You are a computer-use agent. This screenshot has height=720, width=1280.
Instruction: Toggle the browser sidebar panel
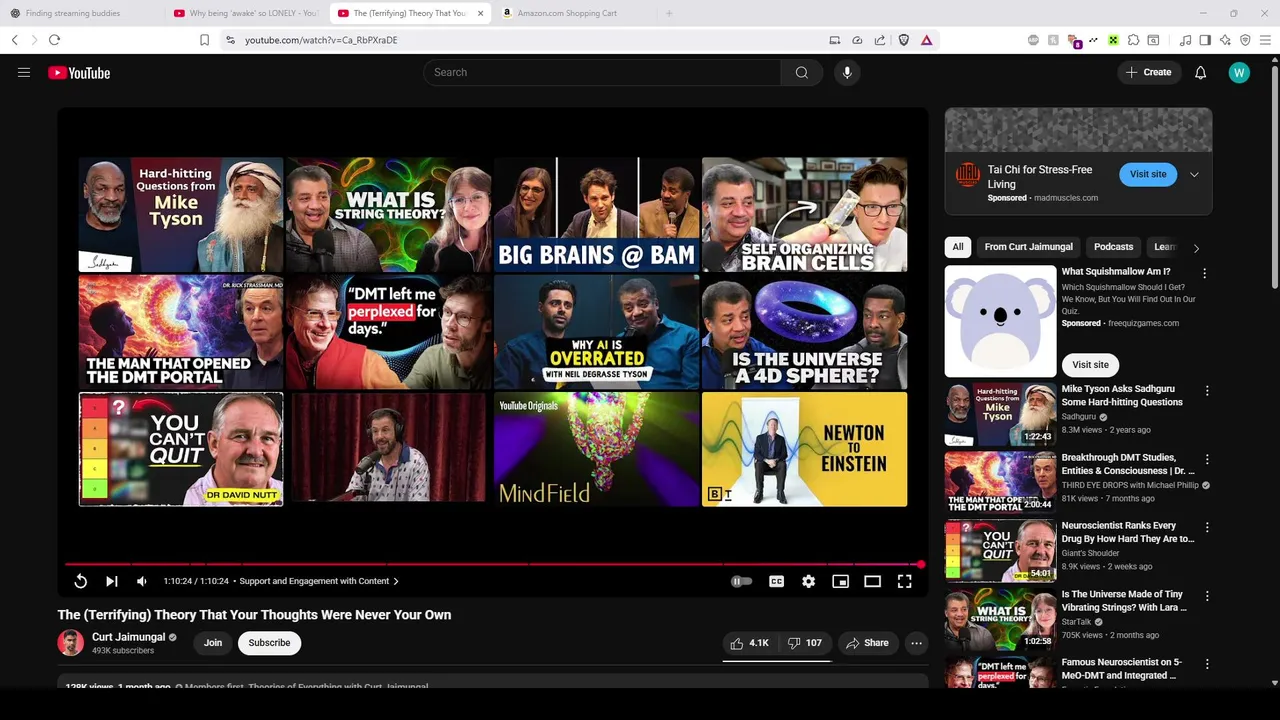point(1205,40)
